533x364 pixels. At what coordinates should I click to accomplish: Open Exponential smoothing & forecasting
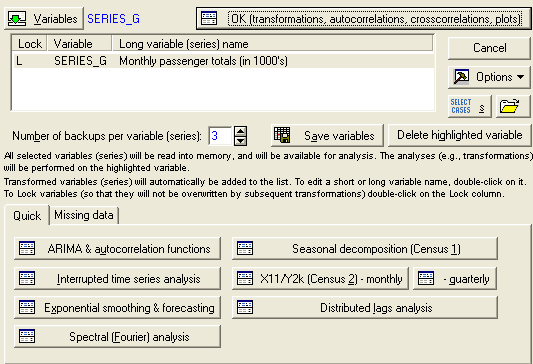coord(117,307)
